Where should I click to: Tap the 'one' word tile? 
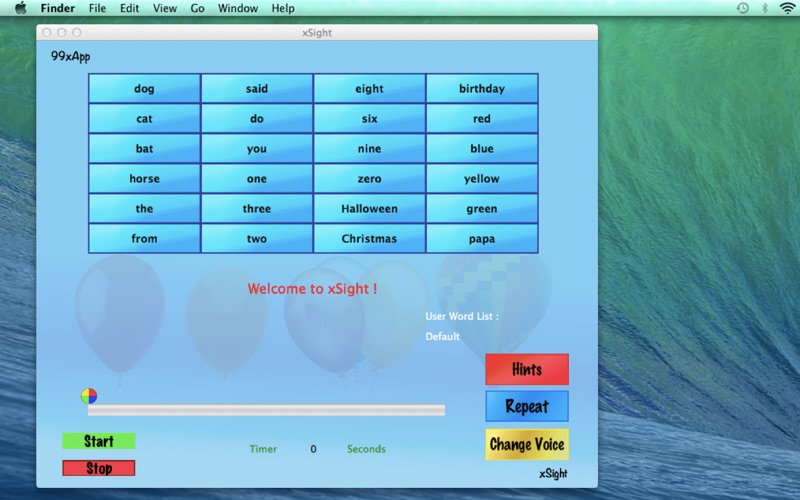click(257, 179)
